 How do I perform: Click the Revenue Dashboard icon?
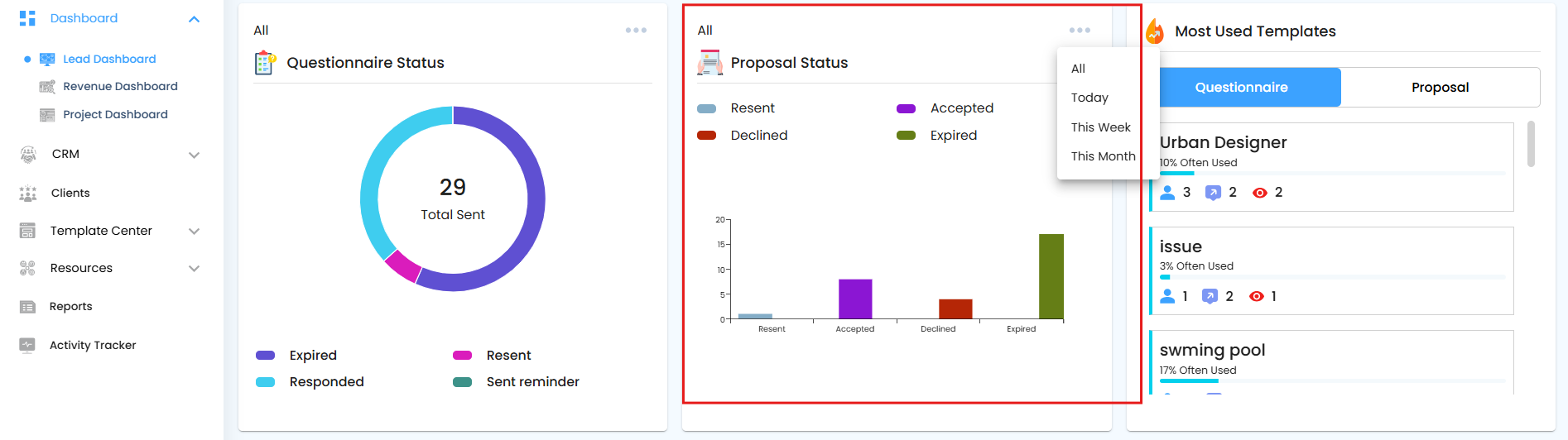[47, 87]
